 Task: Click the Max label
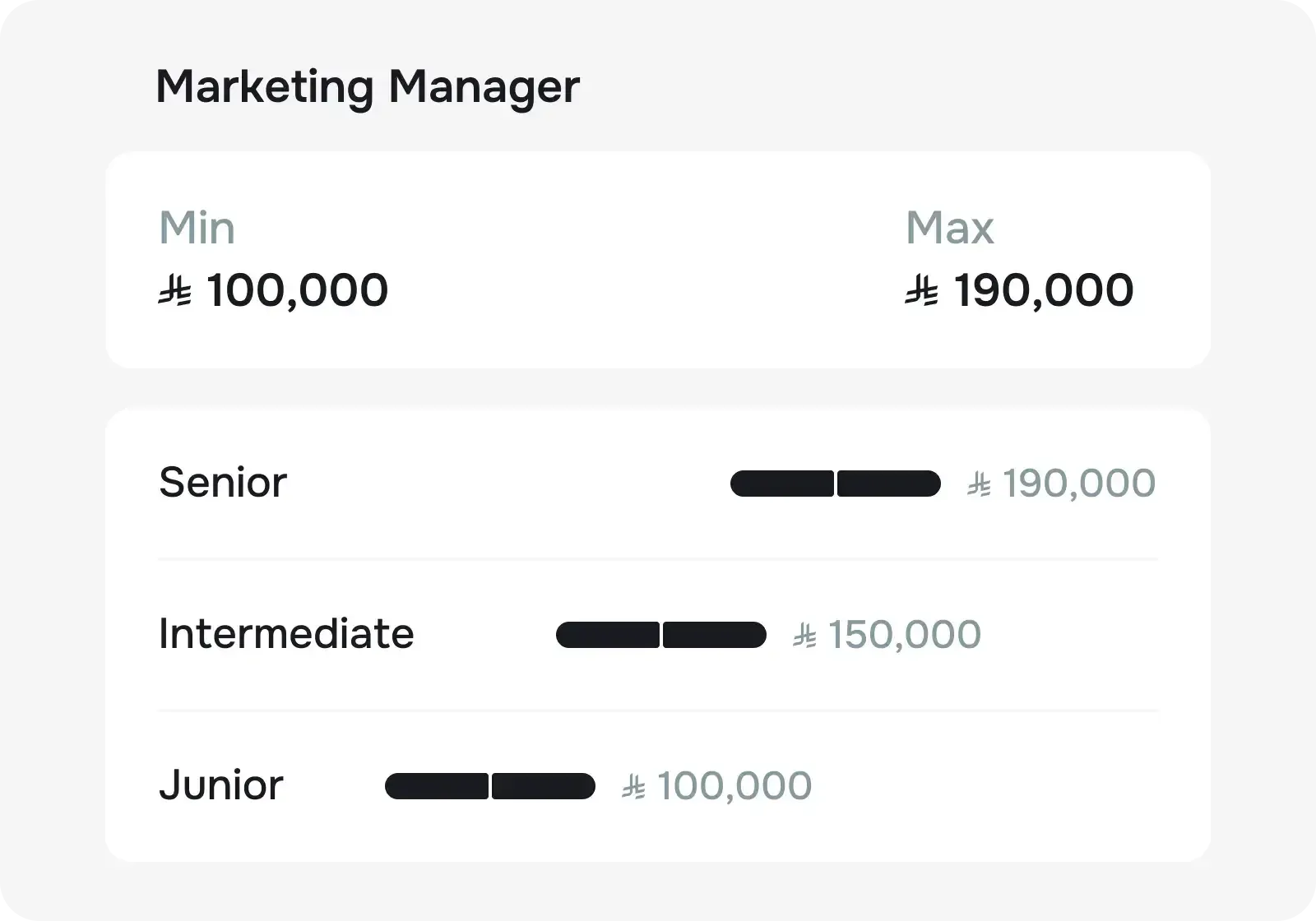tap(950, 228)
